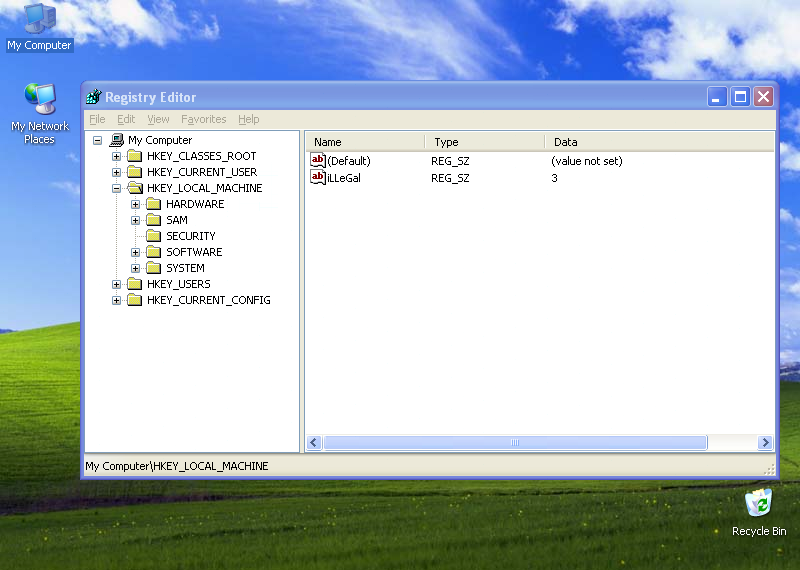Image resolution: width=800 pixels, height=570 pixels.
Task: Click the Registry Editor title bar icon
Action: click(94, 96)
